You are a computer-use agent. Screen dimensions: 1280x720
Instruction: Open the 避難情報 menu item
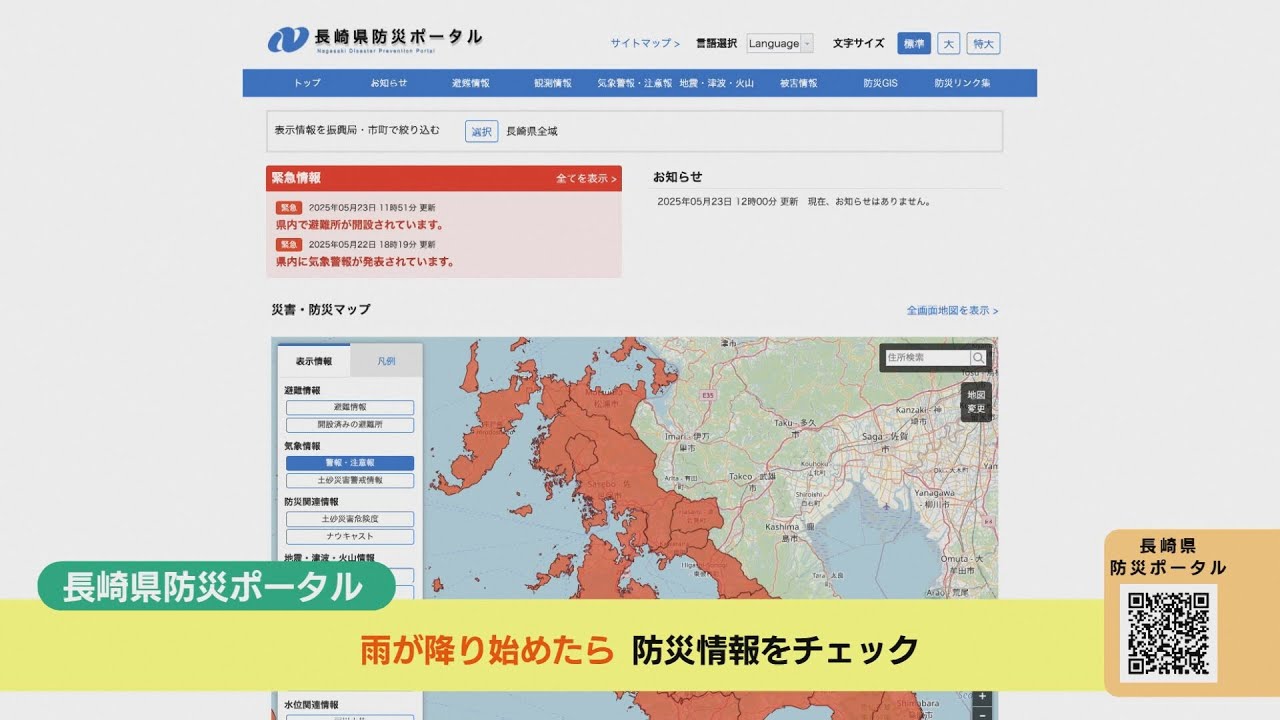[470, 83]
